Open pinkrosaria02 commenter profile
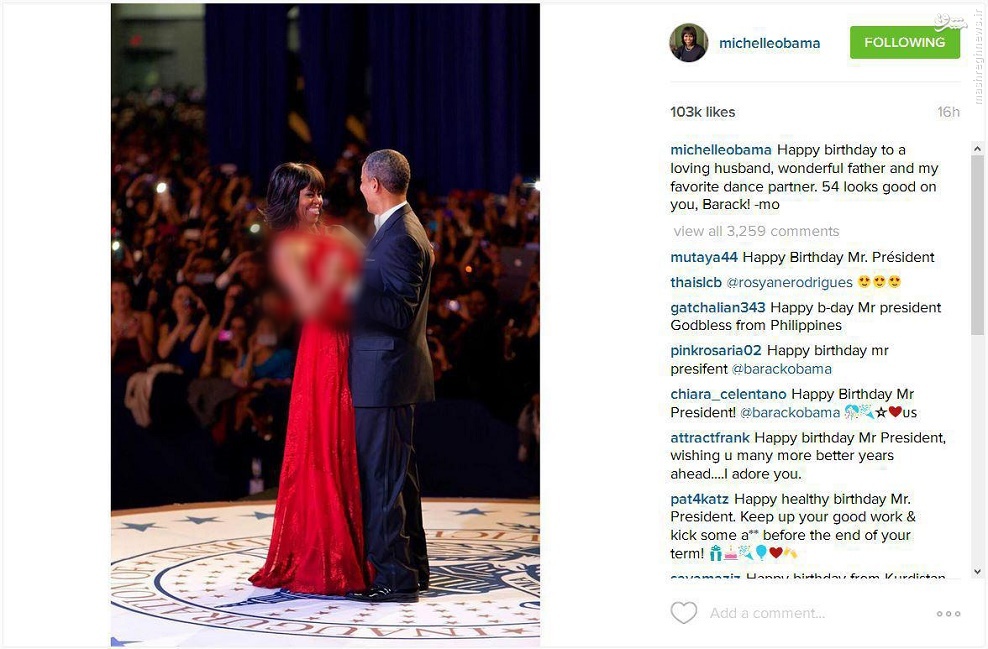 [x=716, y=350]
